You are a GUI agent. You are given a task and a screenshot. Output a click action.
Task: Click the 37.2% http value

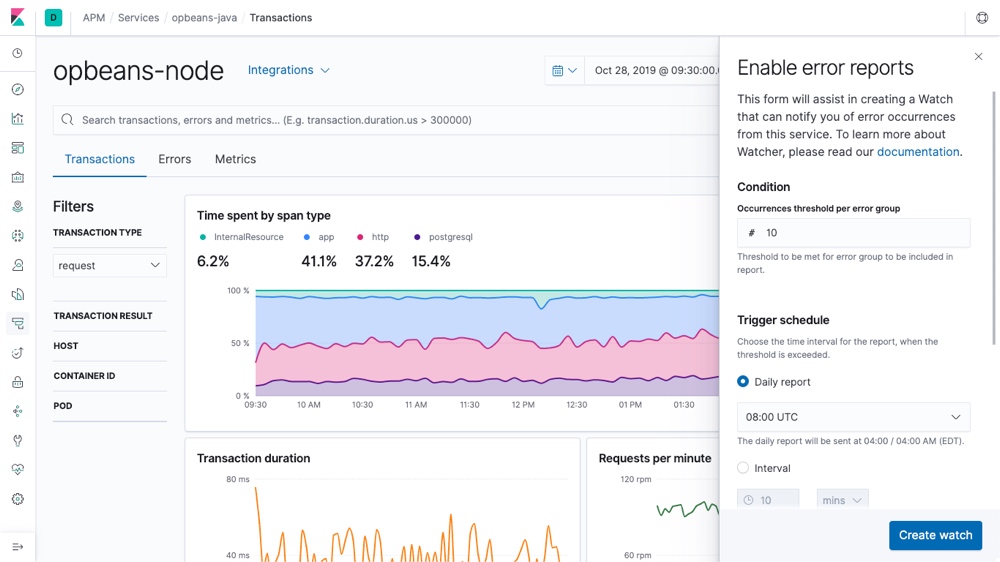pyautogui.click(x=374, y=262)
